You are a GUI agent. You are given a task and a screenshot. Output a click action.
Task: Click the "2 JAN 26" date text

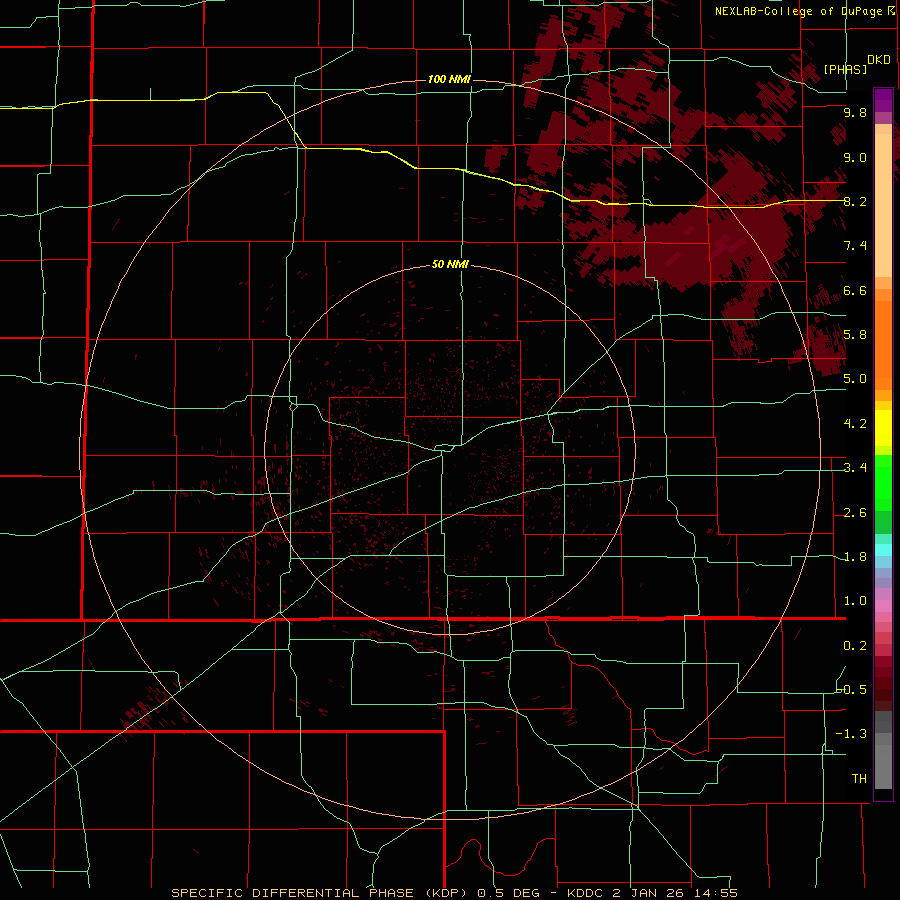(650, 893)
